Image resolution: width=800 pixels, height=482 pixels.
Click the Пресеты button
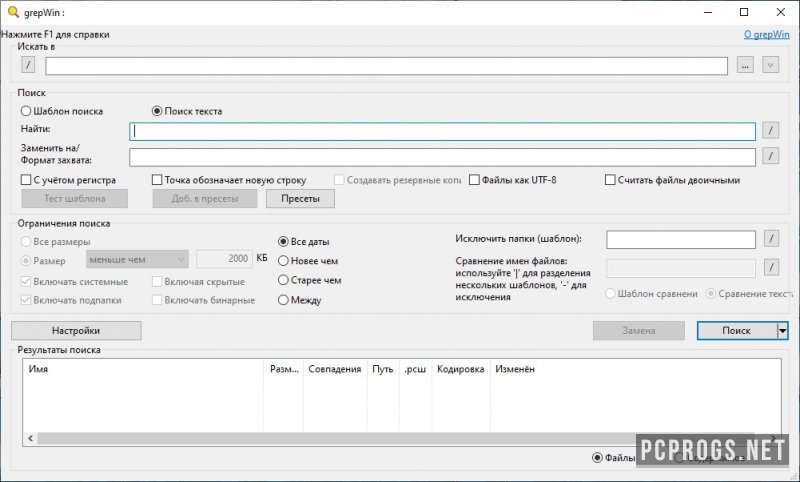click(x=300, y=198)
